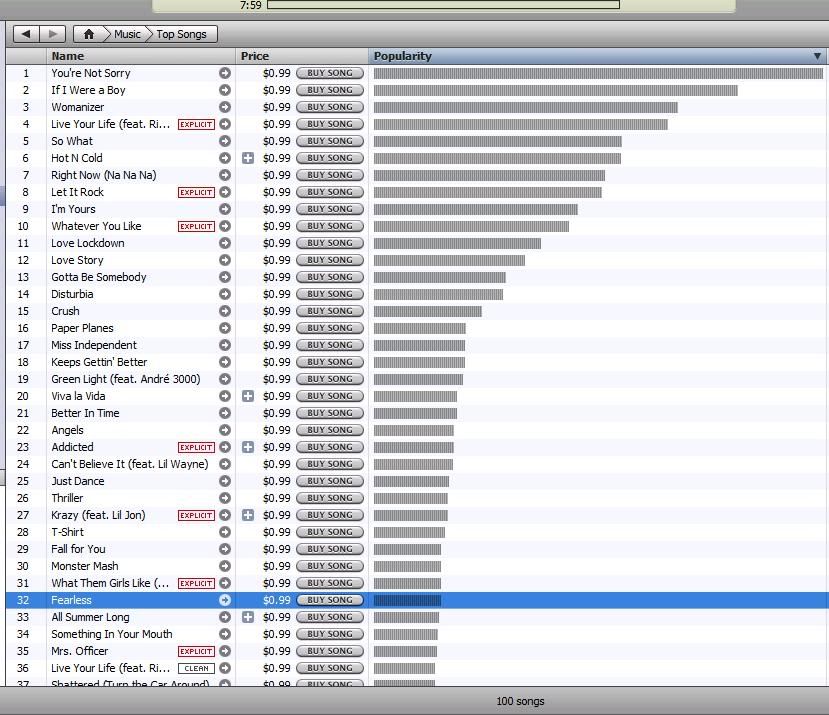
Task: Click plus icon beside All Summer Long
Action: [x=248, y=617]
